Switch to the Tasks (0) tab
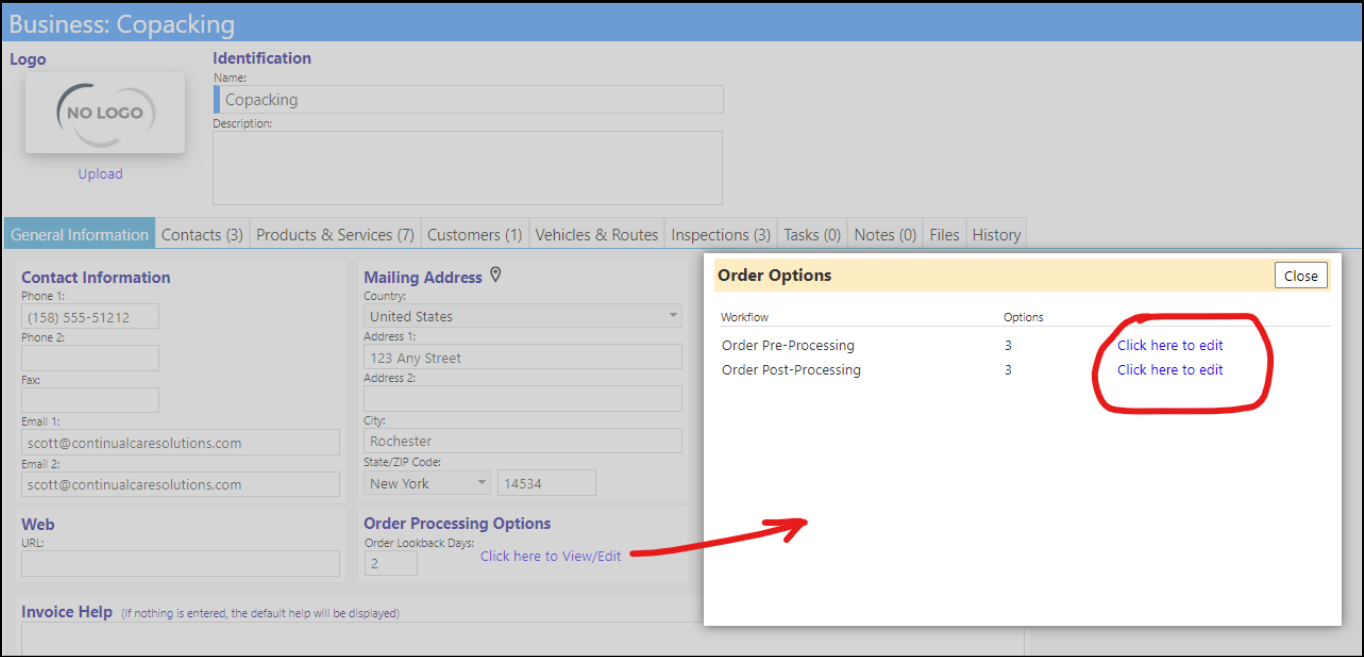Viewport: 1364px width, 657px height. point(812,235)
